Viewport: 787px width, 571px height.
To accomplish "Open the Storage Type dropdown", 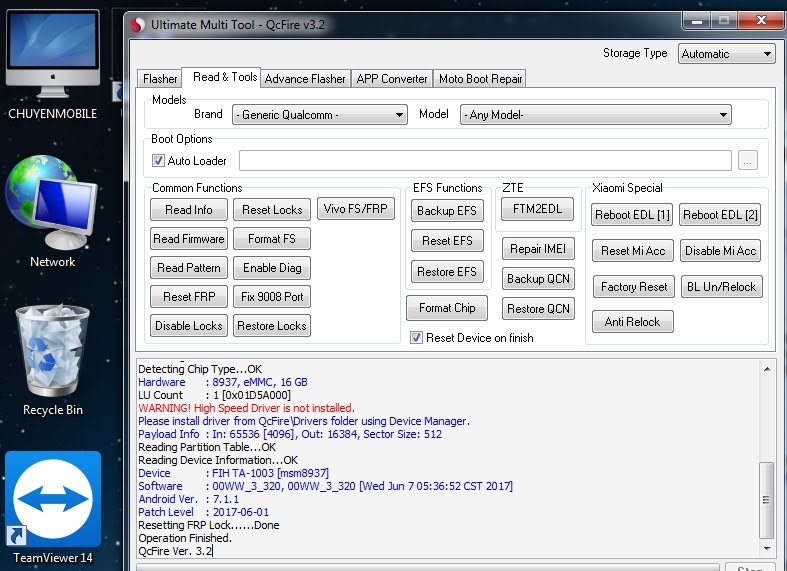I will point(726,54).
